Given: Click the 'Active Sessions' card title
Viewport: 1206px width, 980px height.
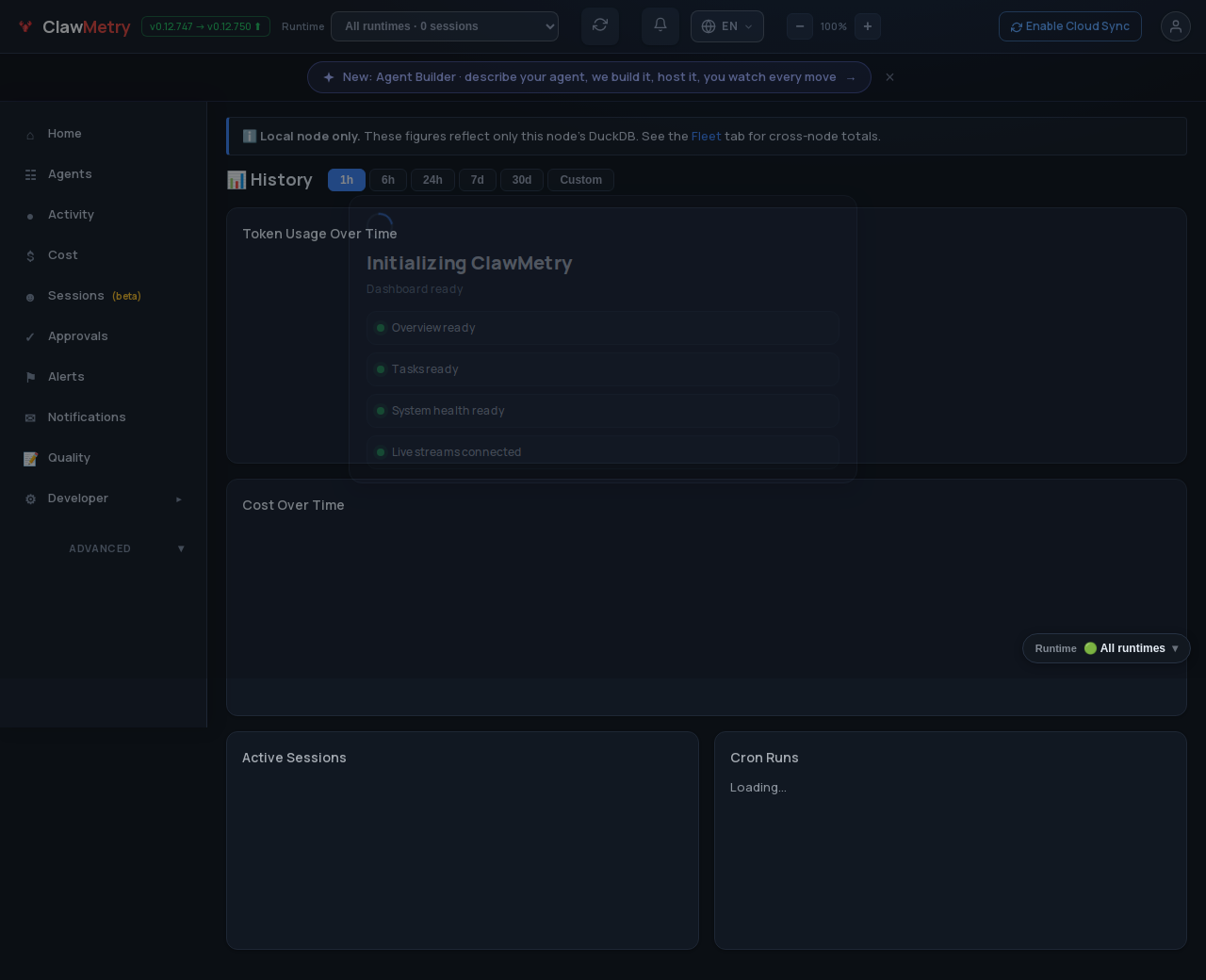Looking at the screenshot, I should click(x=294, y=758).
